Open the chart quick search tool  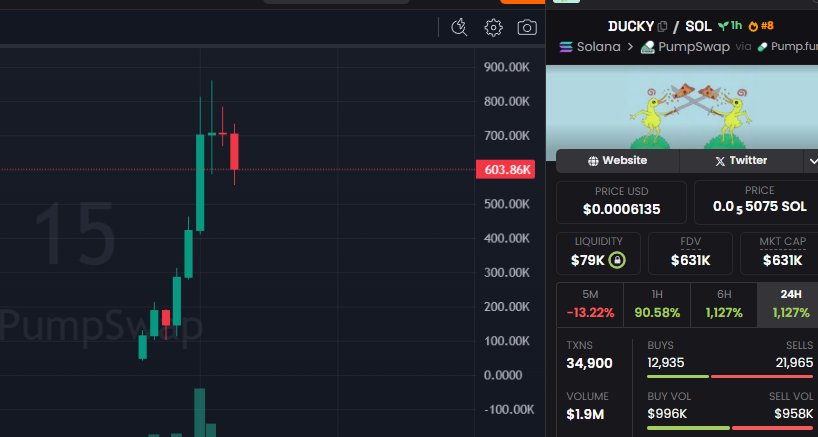click(459, 27)
